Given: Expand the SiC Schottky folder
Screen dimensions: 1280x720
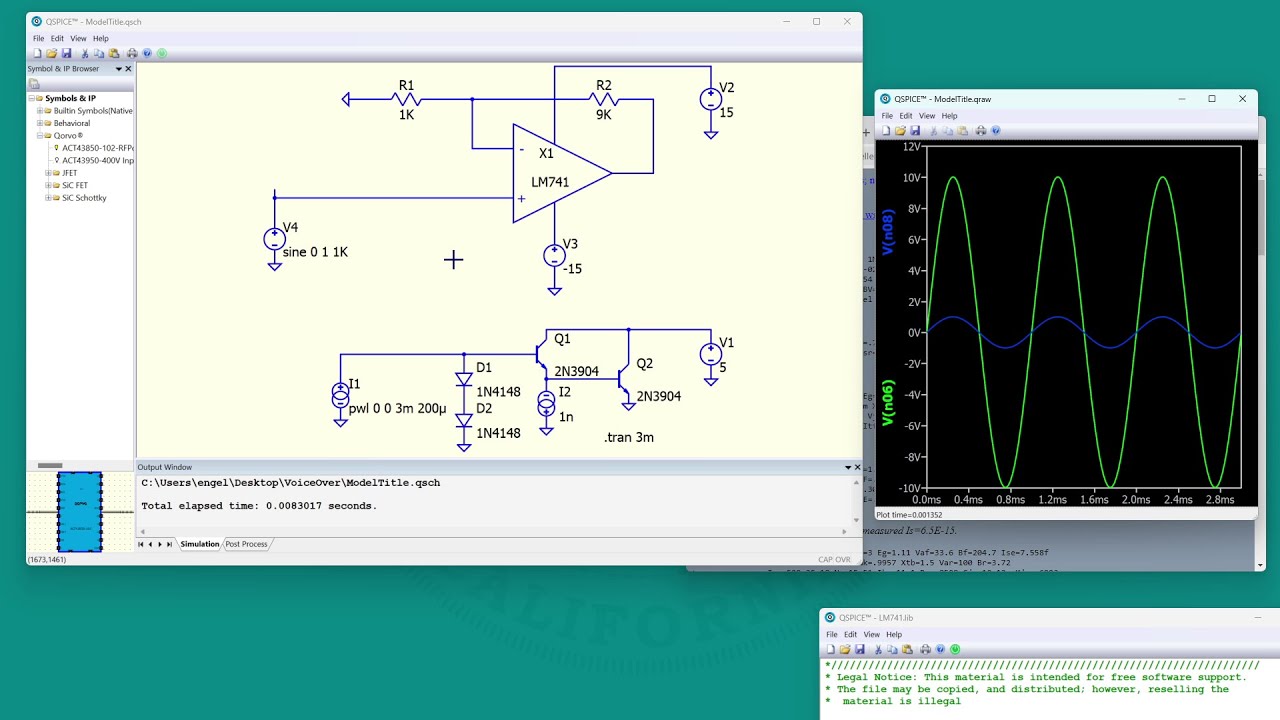Looking at the screenshot, I should 48,198.
